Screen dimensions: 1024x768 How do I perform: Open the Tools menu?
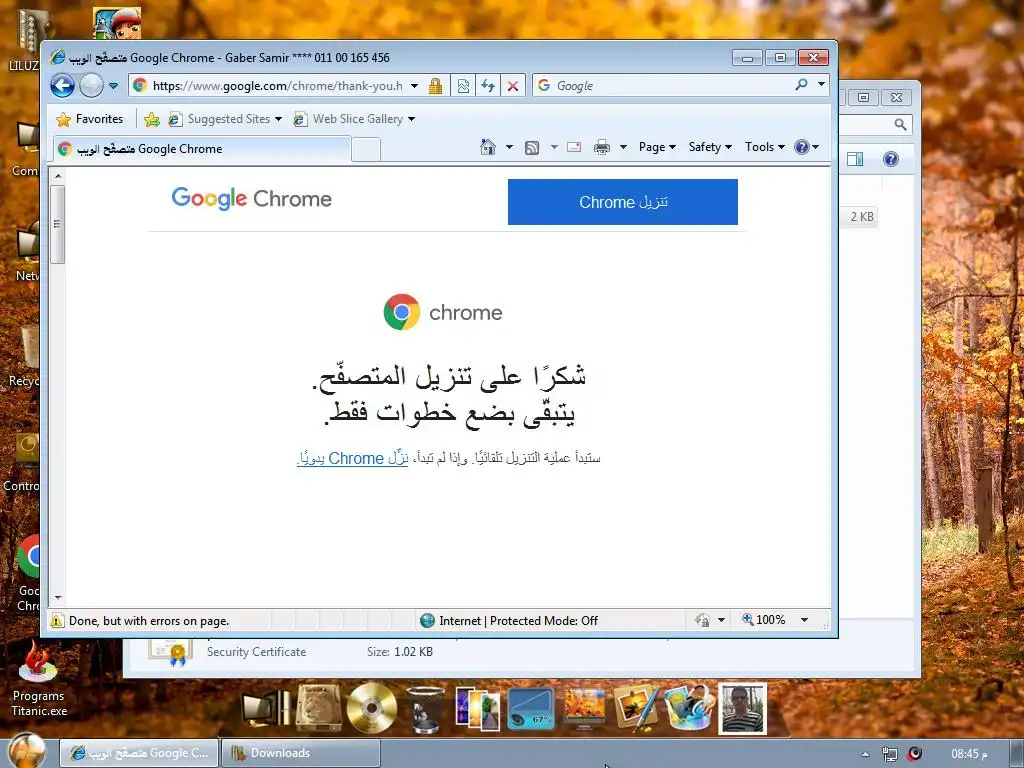[x=765, y=147]
